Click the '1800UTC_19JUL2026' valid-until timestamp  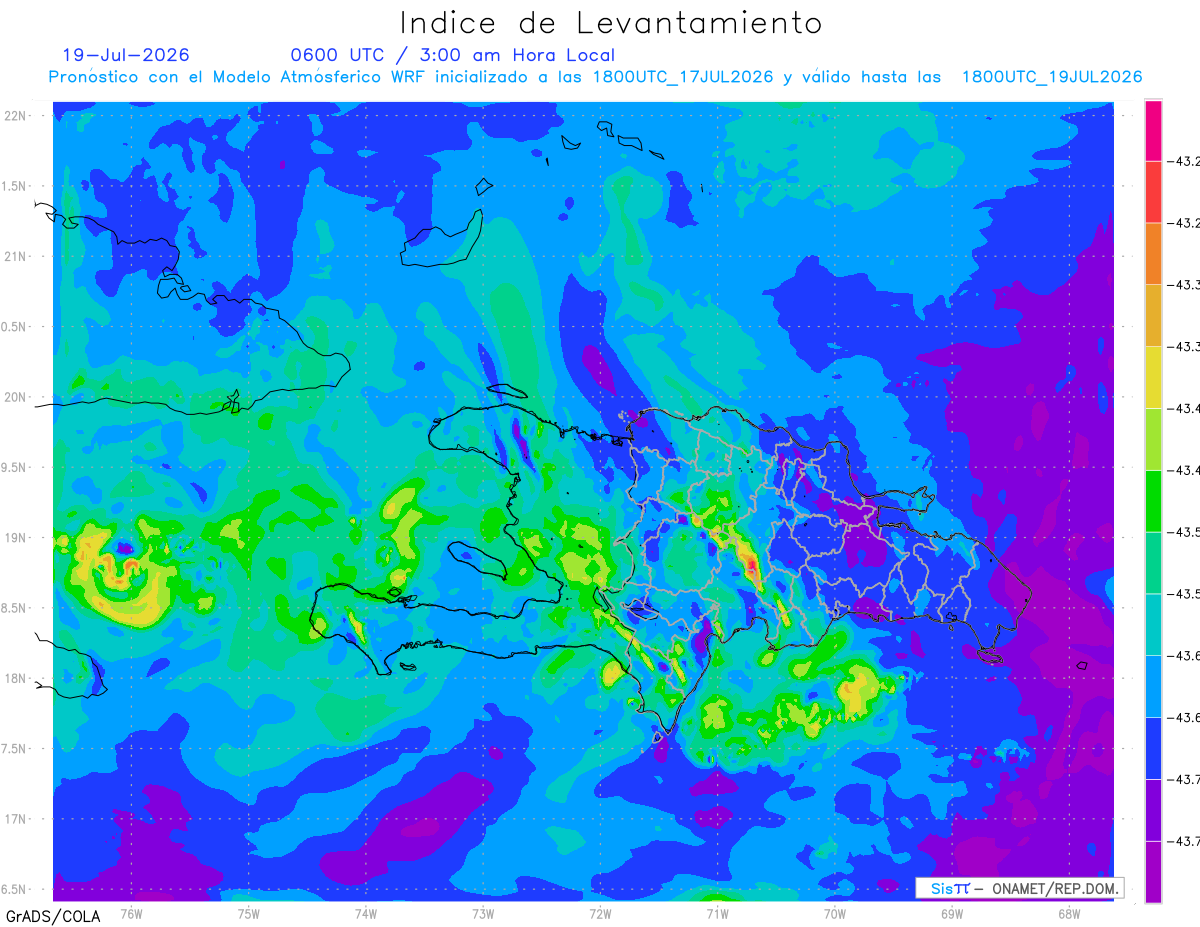[1052, 77]
